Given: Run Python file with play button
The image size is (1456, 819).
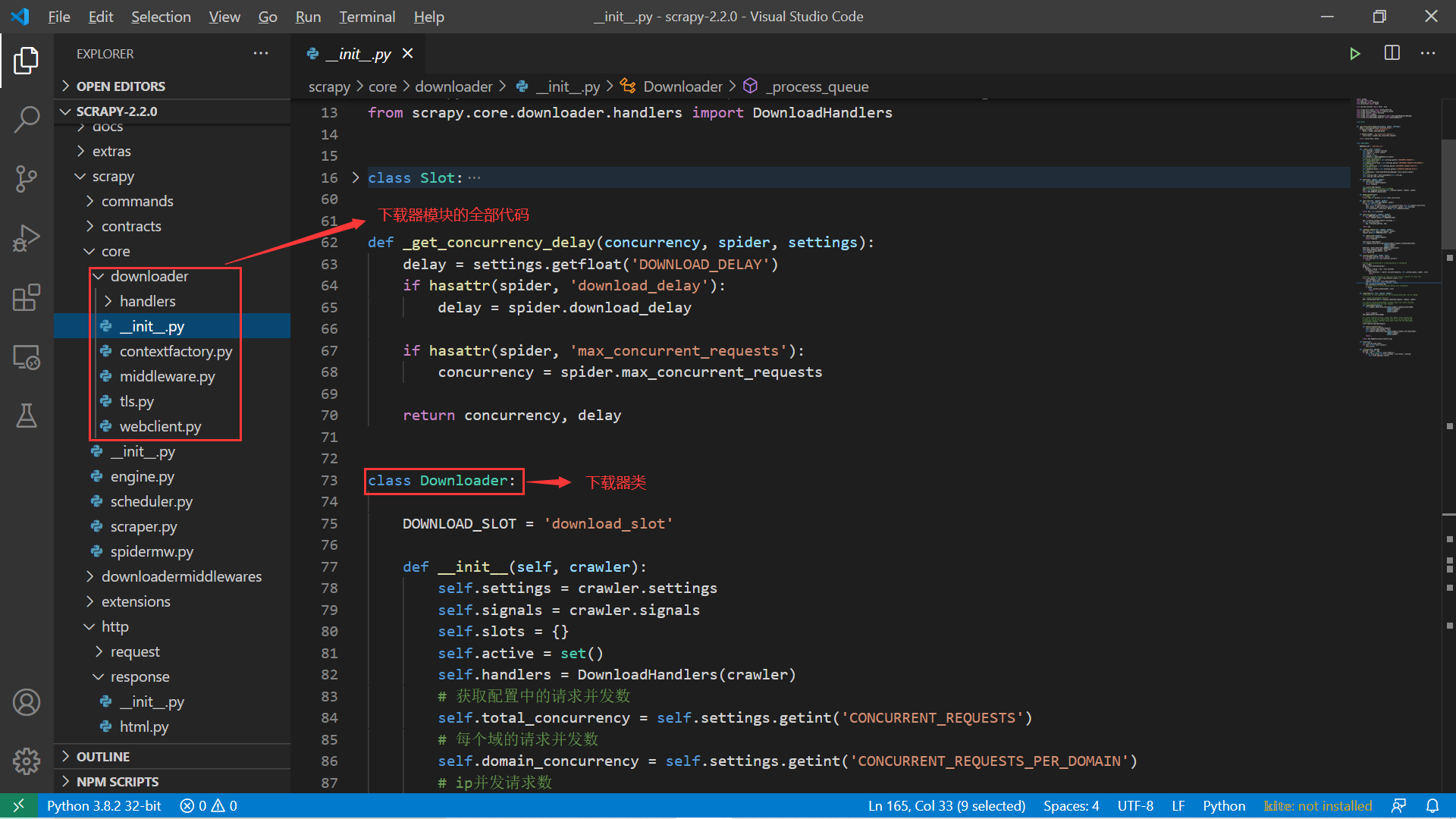Looking at the screenshot, I should (x=1355, y=54).
